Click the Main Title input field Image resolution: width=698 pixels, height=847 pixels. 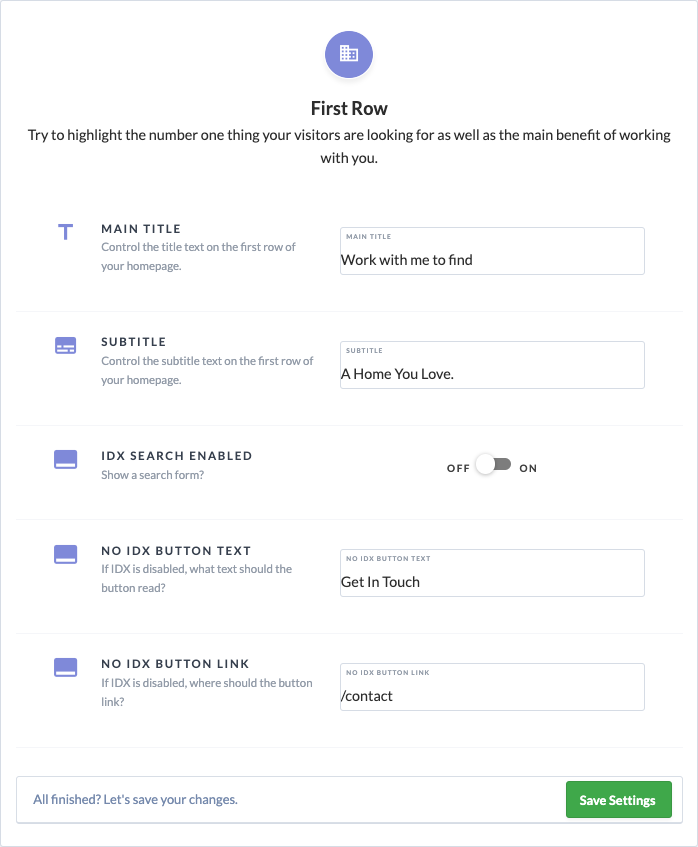(492, 251)
